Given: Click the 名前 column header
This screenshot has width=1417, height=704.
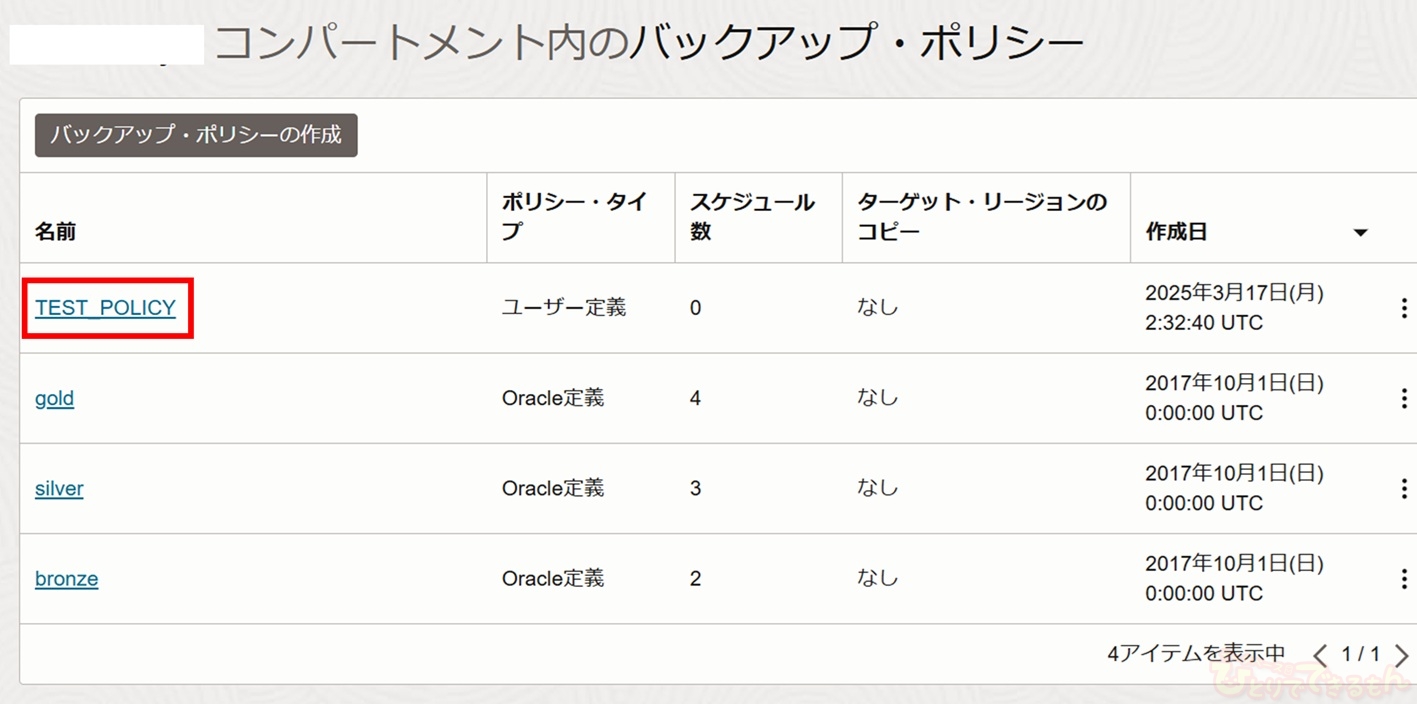Looking at the screenshot, I should [x=56, y=232].
